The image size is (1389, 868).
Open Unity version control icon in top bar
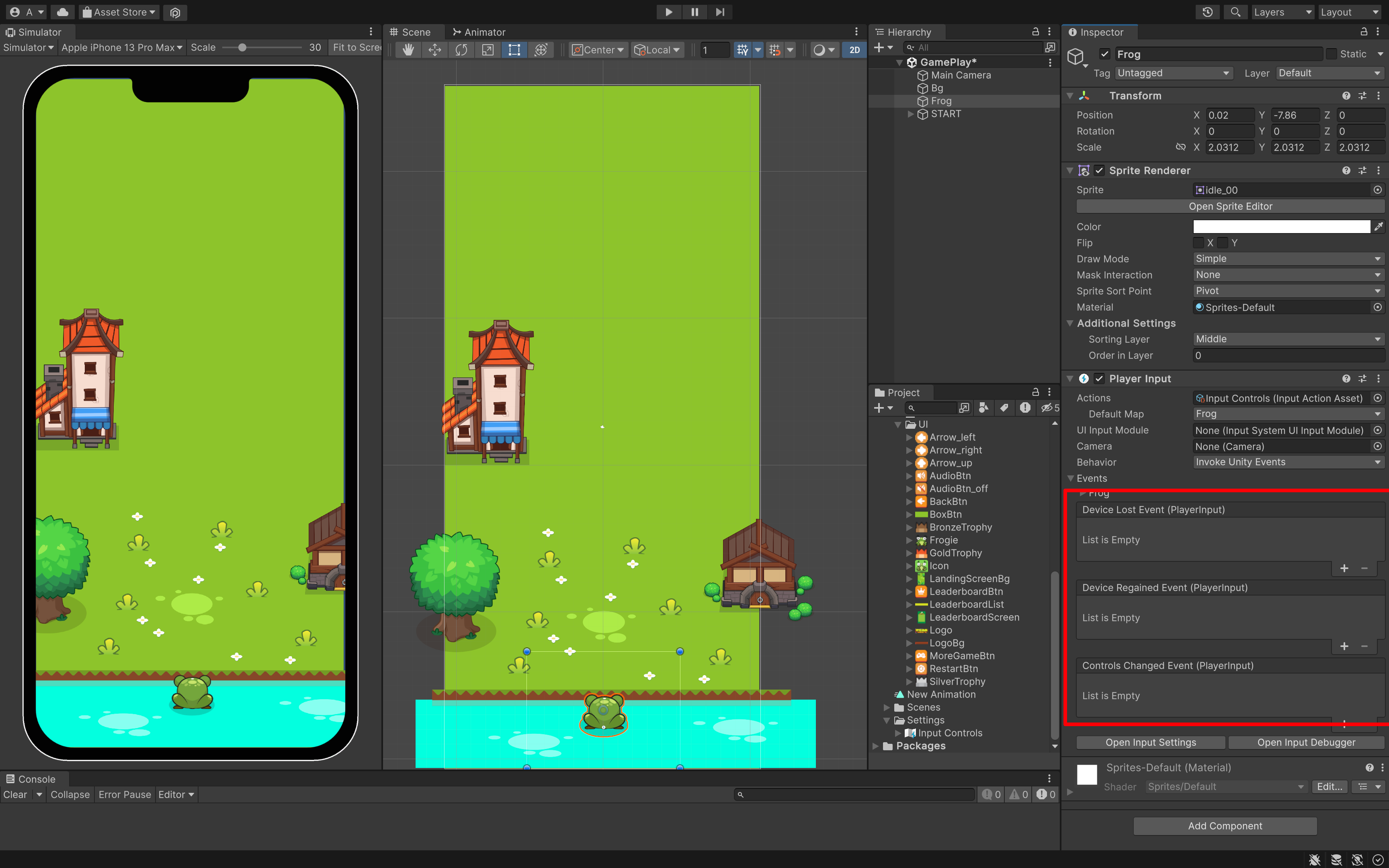point(176,12)
